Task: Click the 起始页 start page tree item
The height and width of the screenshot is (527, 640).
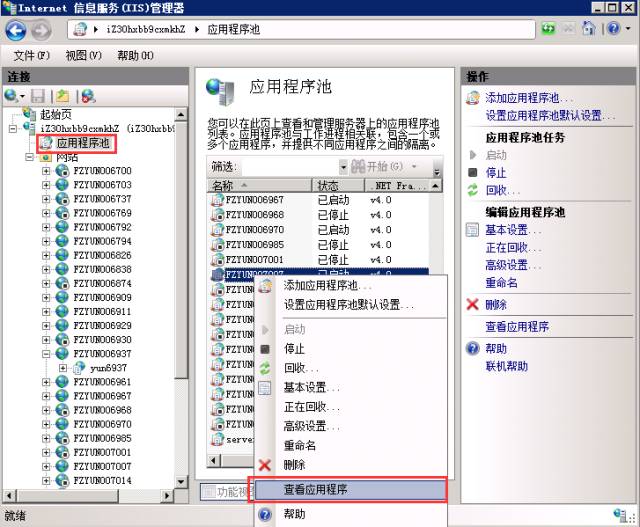Action: [57, 115]
